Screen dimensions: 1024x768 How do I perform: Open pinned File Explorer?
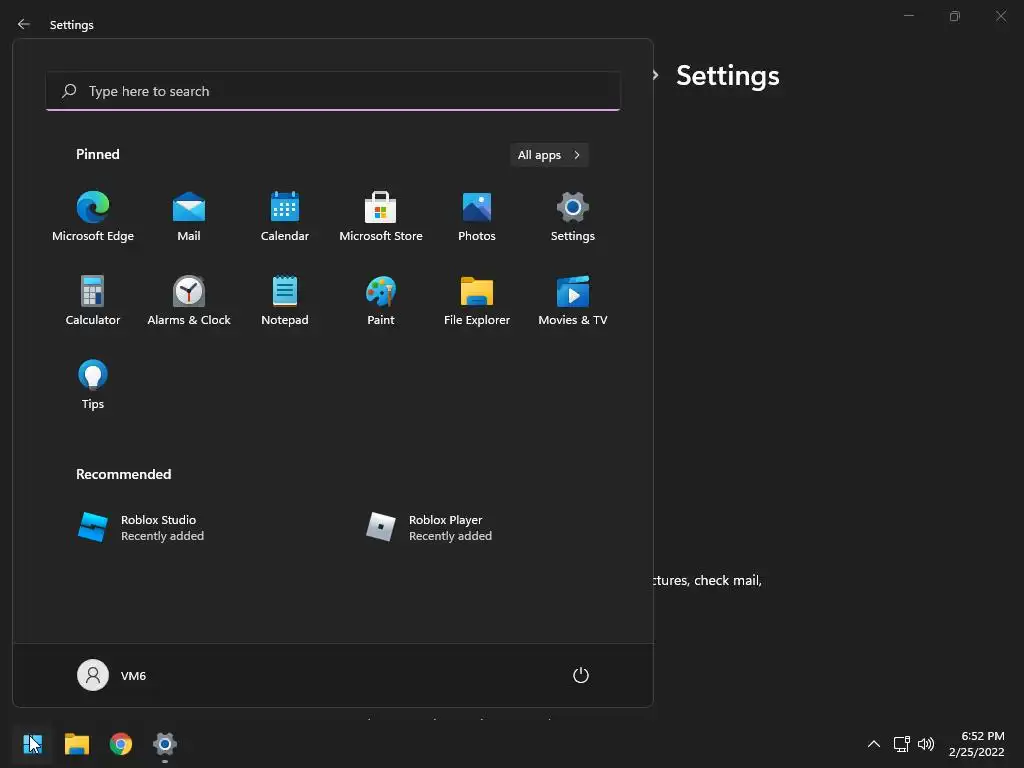(x=477, y=301)
